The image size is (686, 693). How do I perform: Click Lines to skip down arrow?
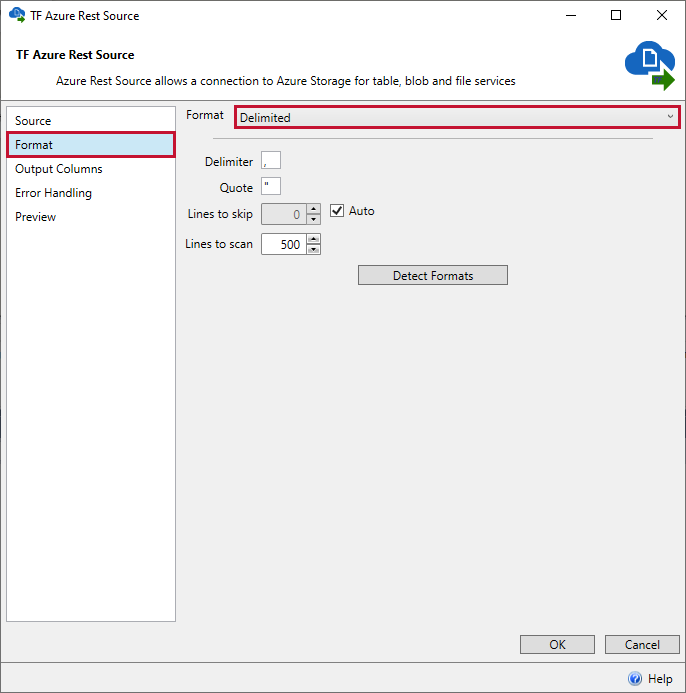(x=313, y=219)
